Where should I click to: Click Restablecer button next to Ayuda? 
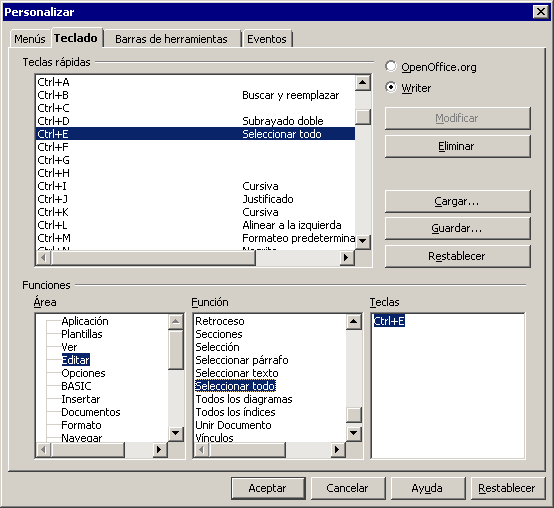pos(508,488)
